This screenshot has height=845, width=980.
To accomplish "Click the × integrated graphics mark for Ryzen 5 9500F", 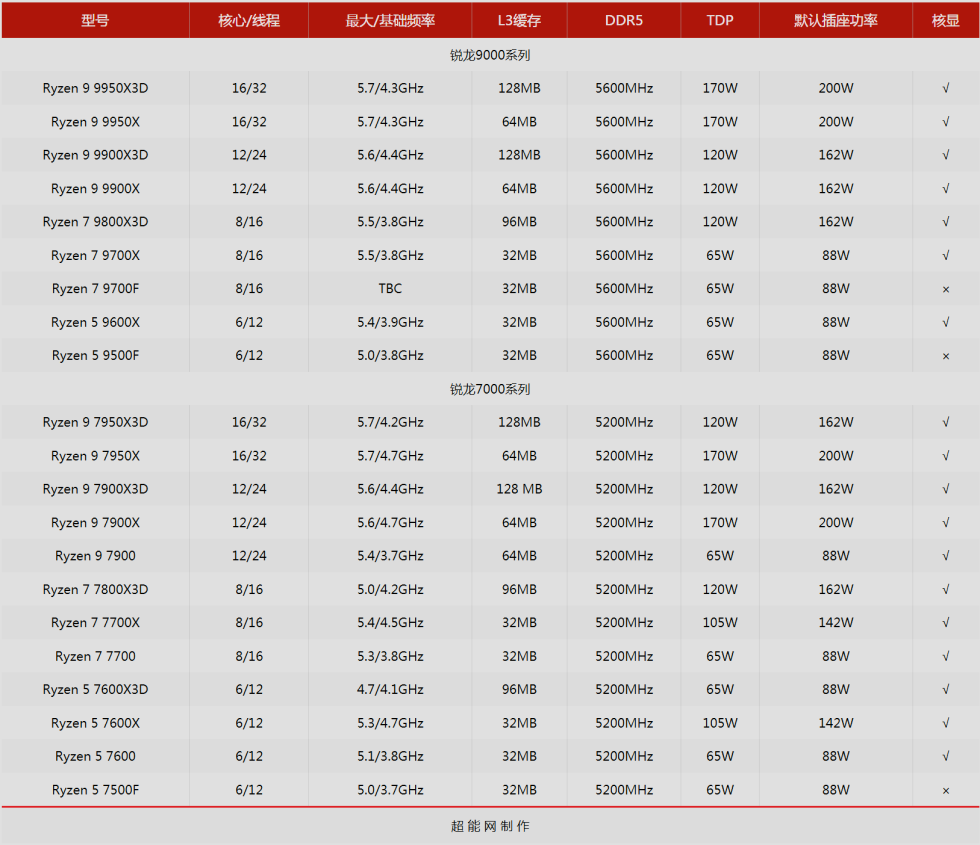I will point(946,356).
